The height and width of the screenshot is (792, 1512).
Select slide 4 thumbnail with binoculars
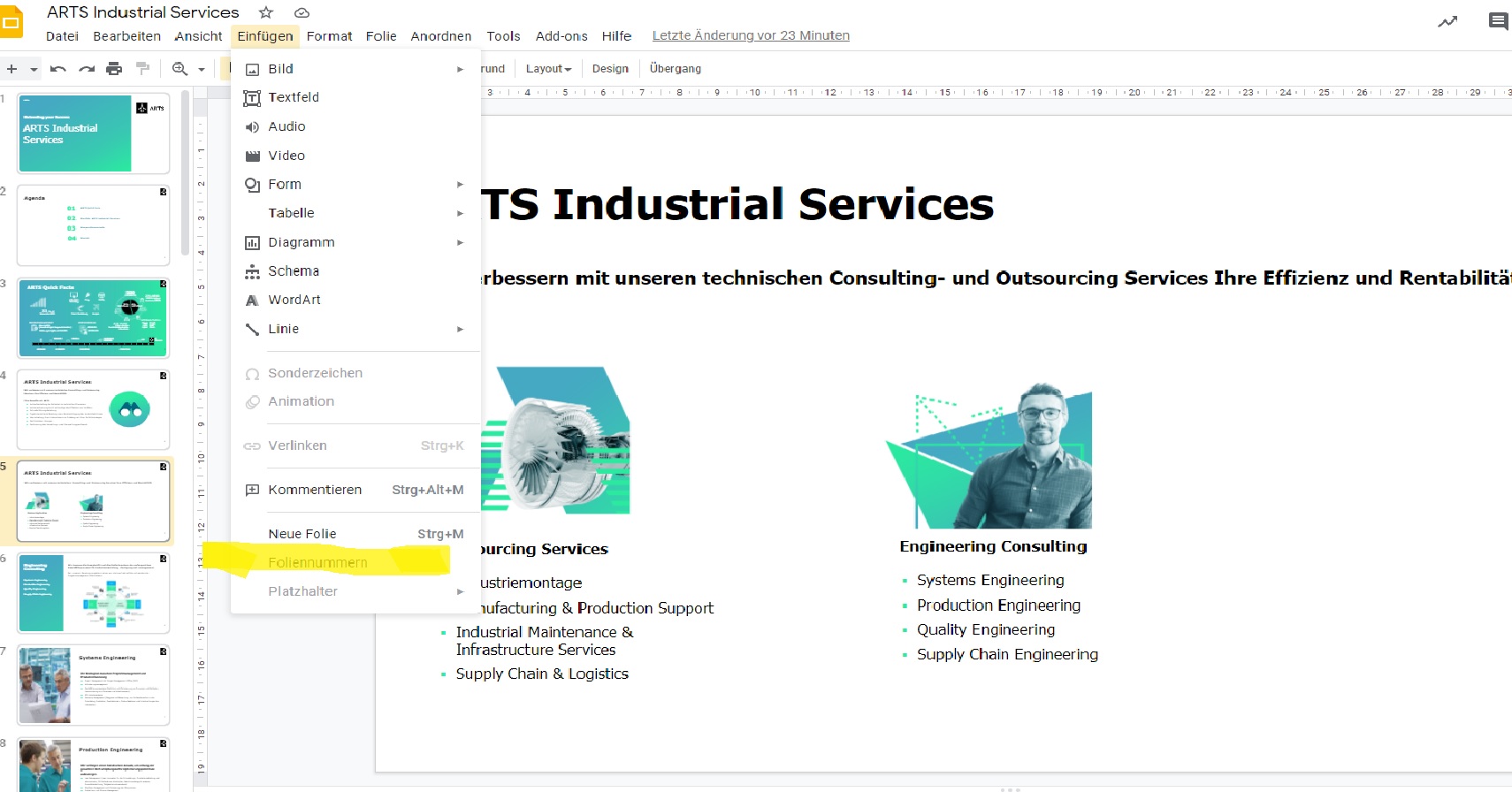93,409
